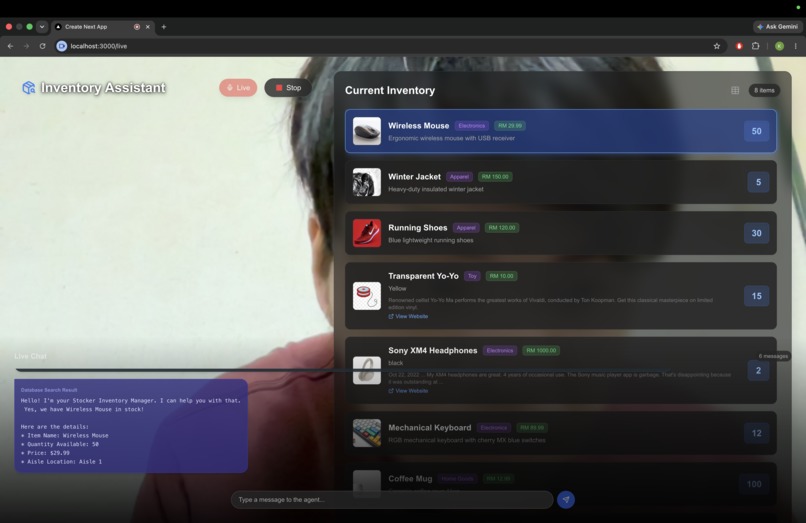Viewport: 806px width, 523px height.
Task: Click quantity 5 badge for Winter Jacket
Action: (758, 183)
